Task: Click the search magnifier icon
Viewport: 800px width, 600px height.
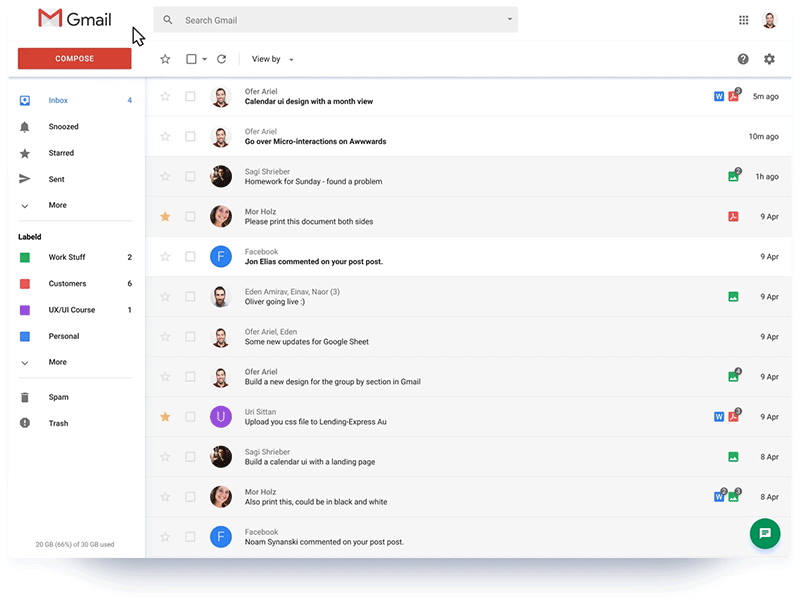Action: point(167,19)
